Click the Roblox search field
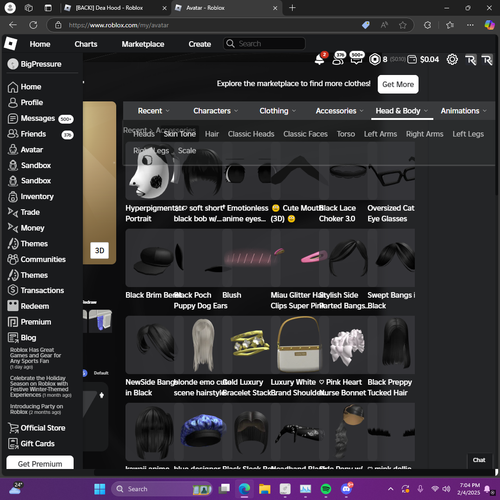Viewport: 500px width, 500px height. pos(264,44)
